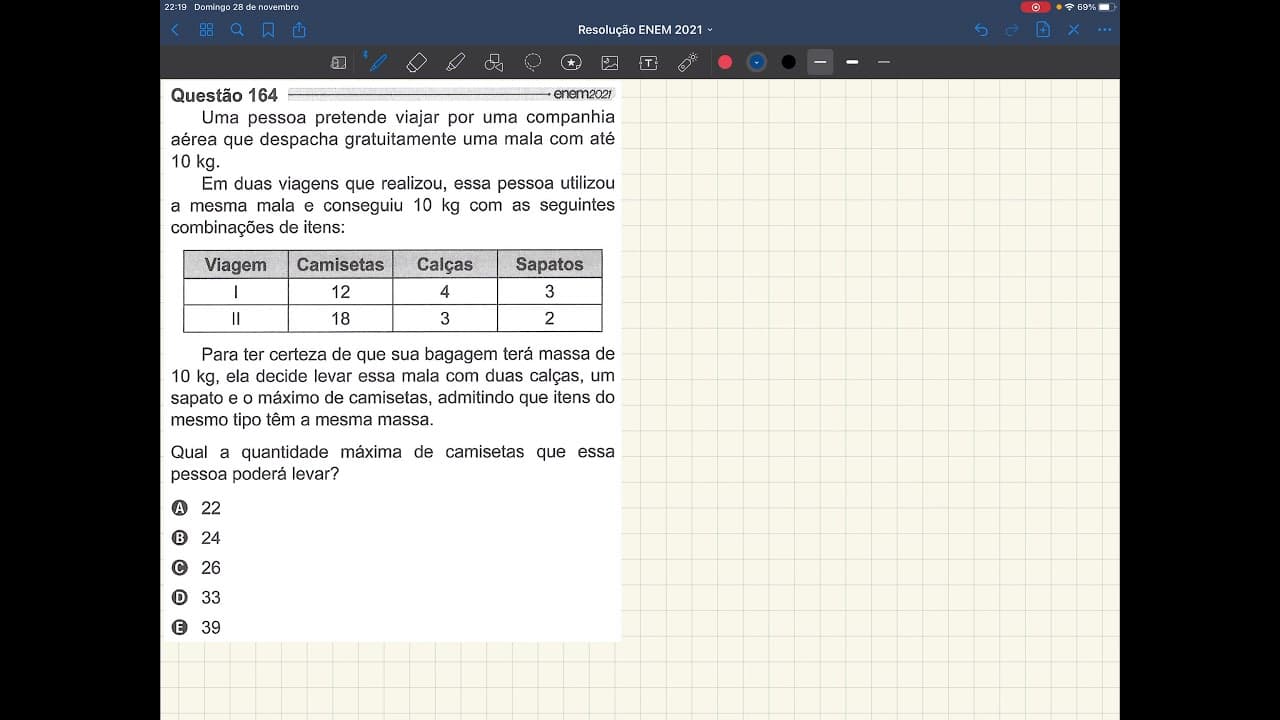Screen dimensions: 1280x720
Task: Tap the screen recording indicator in status bar
Action: tap(1035, 7)
